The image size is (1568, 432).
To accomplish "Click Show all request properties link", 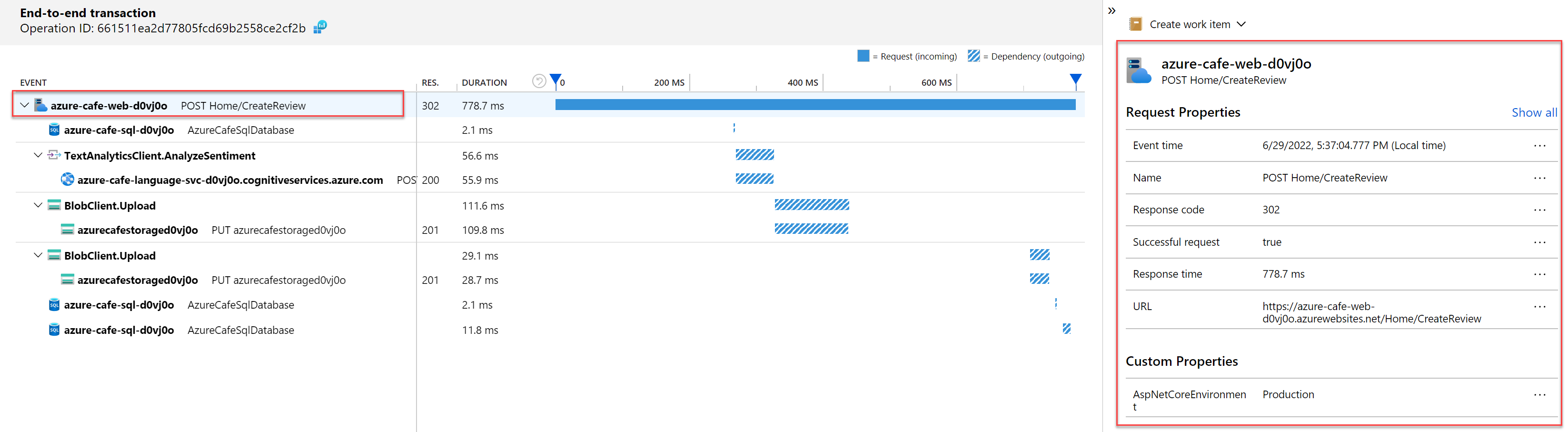I will tap(1534, 113).
